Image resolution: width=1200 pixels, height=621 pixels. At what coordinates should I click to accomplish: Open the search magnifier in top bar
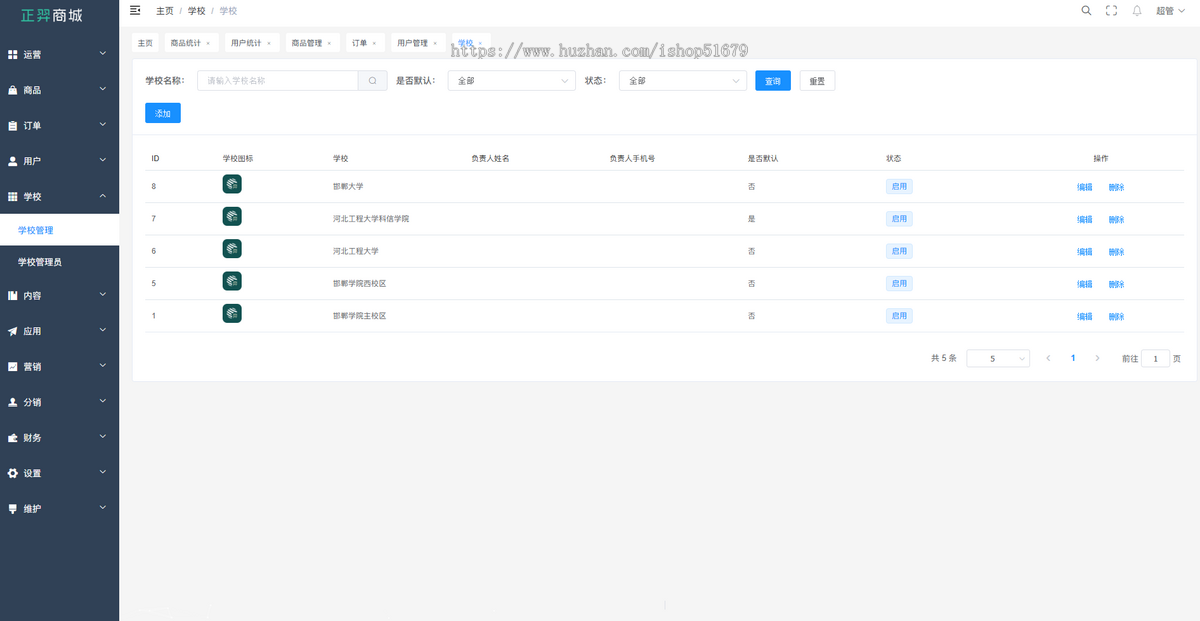[x=1087, y=11]
